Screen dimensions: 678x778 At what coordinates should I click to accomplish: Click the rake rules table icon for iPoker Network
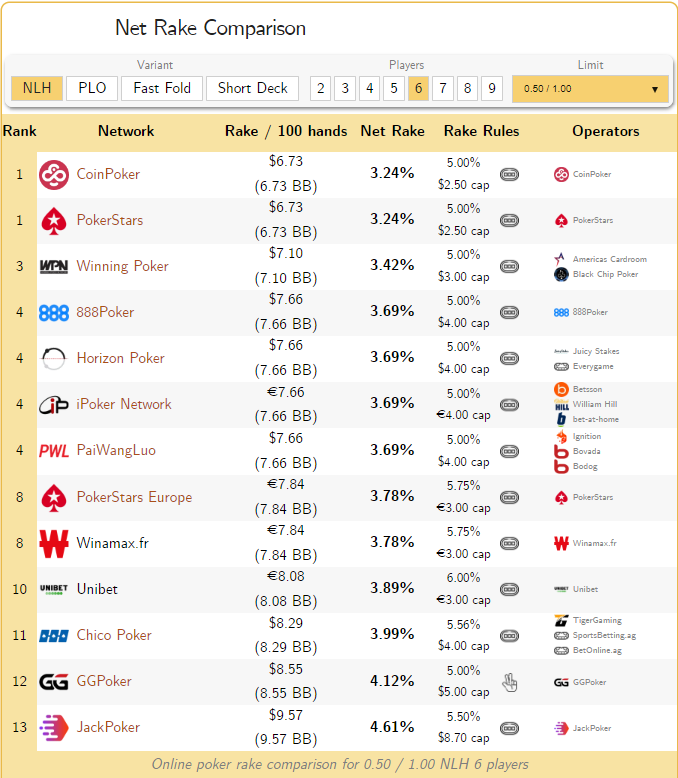point(509,405)
